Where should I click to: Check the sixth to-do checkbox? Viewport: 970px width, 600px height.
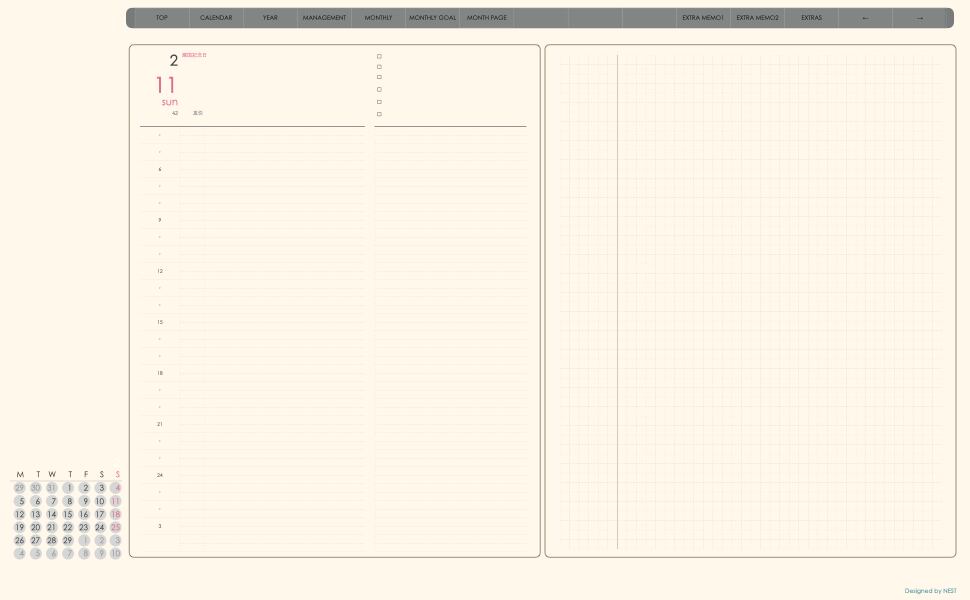tap(379, 114)
